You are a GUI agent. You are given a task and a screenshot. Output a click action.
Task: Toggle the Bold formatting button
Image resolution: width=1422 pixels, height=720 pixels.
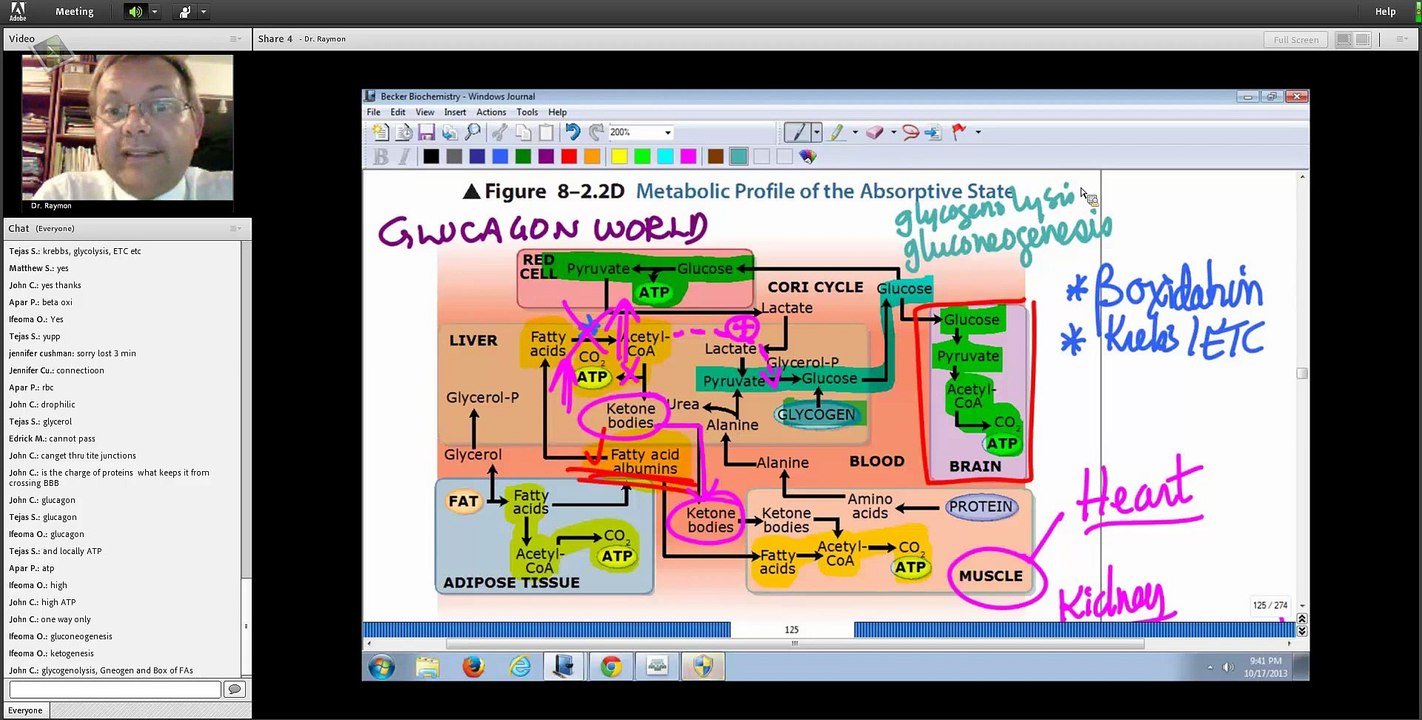(x=380, y=156)
